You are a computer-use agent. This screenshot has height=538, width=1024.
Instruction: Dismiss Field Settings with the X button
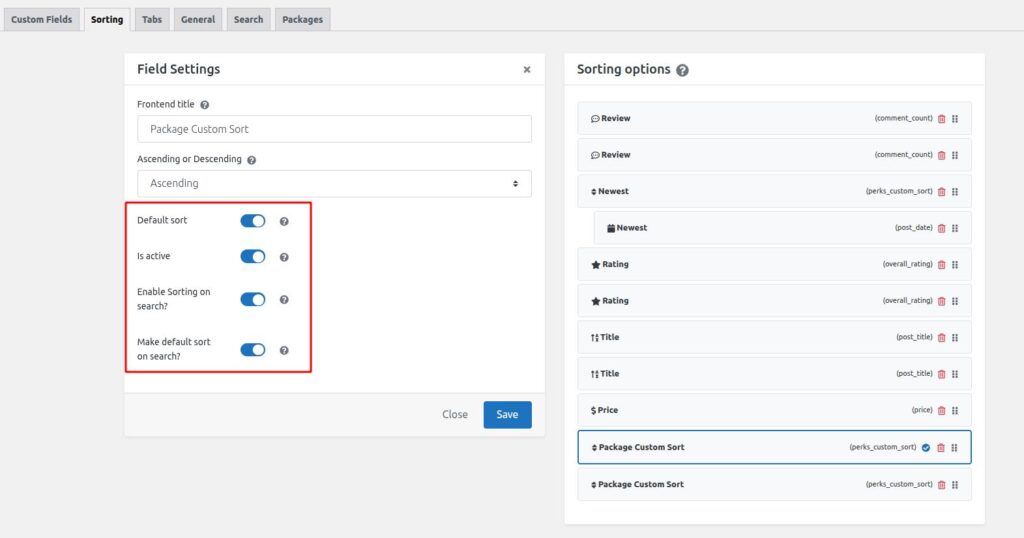click(x=527, y=70)
